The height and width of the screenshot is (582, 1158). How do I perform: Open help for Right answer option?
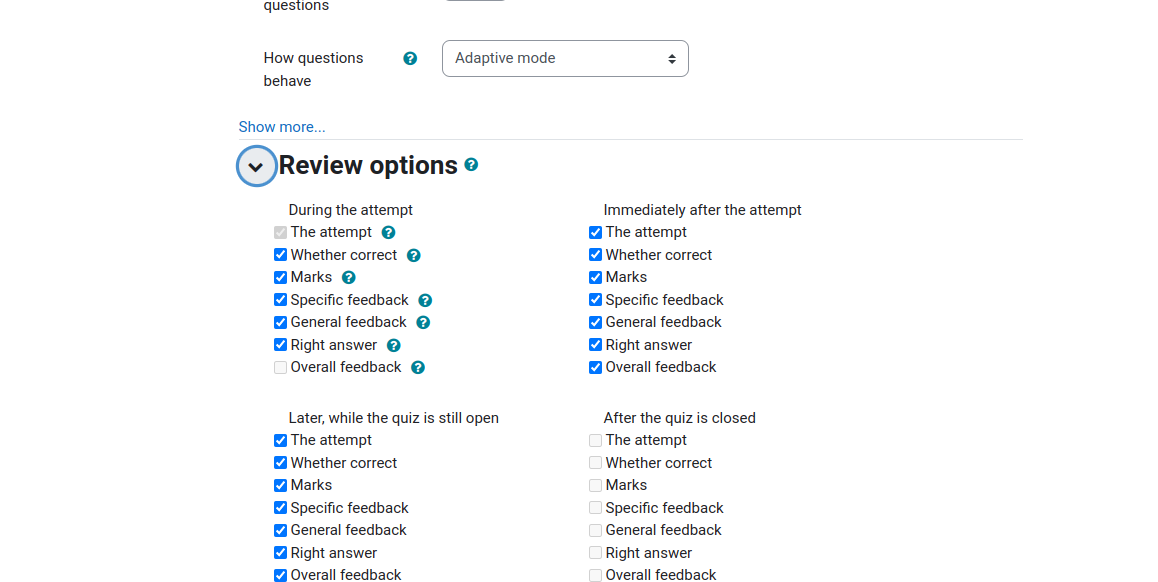point(394,346)
